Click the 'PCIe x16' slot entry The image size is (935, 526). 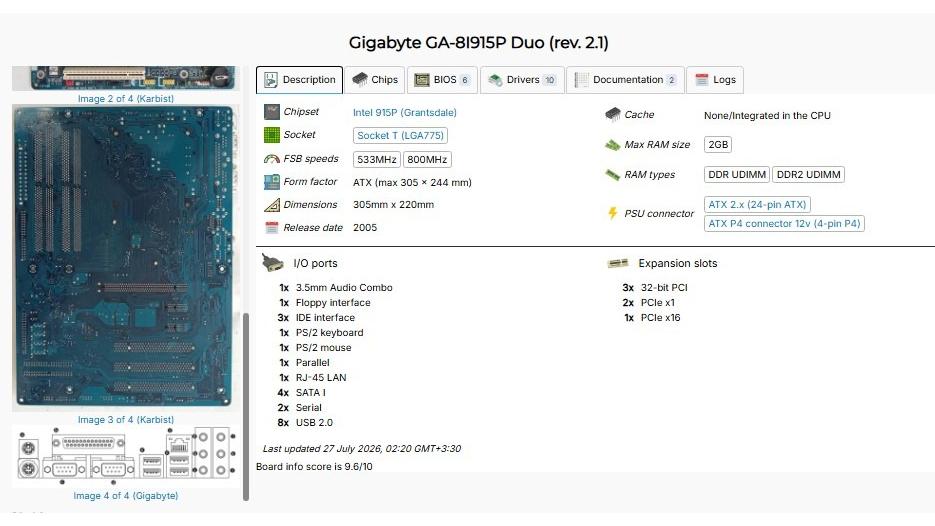coord(660,317)
